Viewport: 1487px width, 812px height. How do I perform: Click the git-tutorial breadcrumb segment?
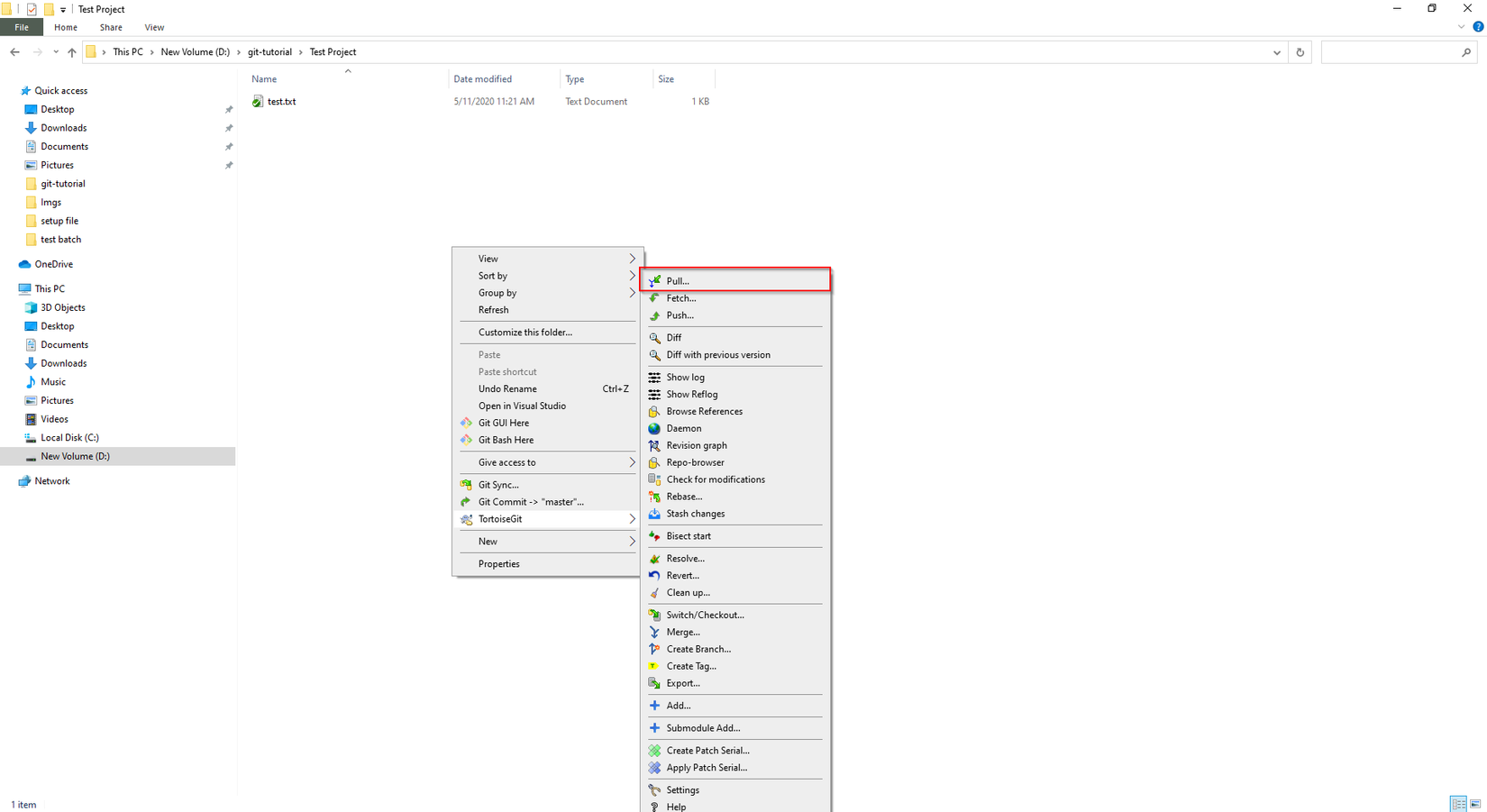270,52
